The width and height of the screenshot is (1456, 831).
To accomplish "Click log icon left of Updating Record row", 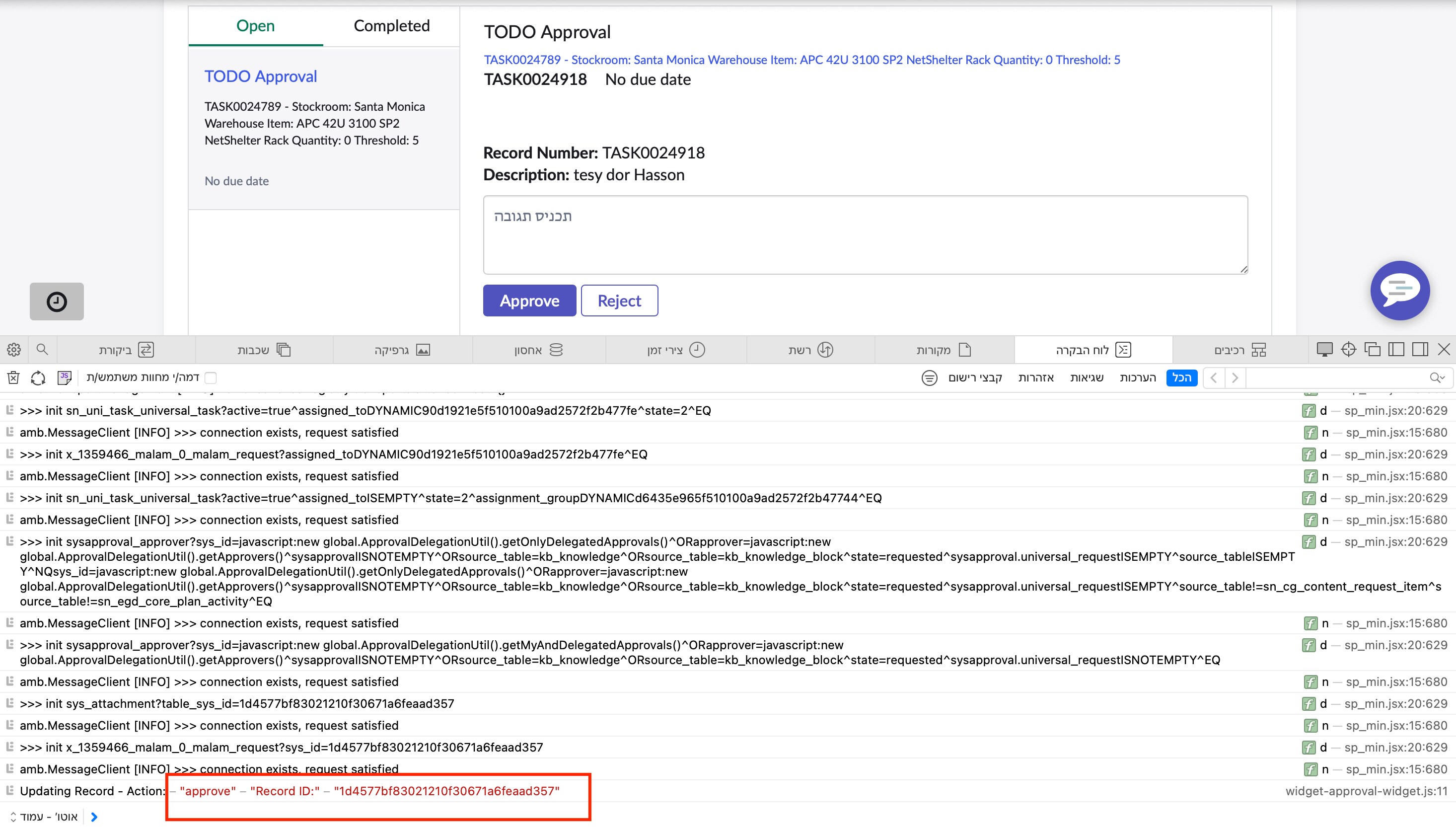I will (x=10, y=790).
